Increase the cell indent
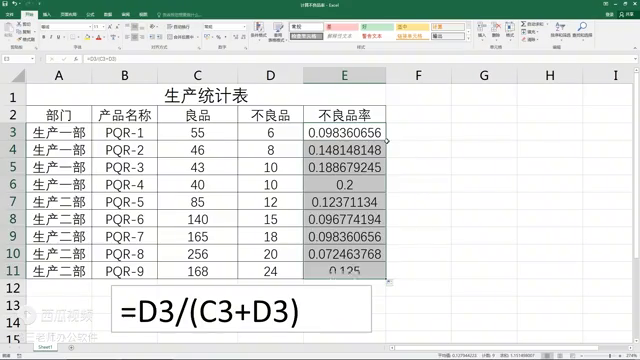The width and height of the screenshot is (640, 360). 160,37
